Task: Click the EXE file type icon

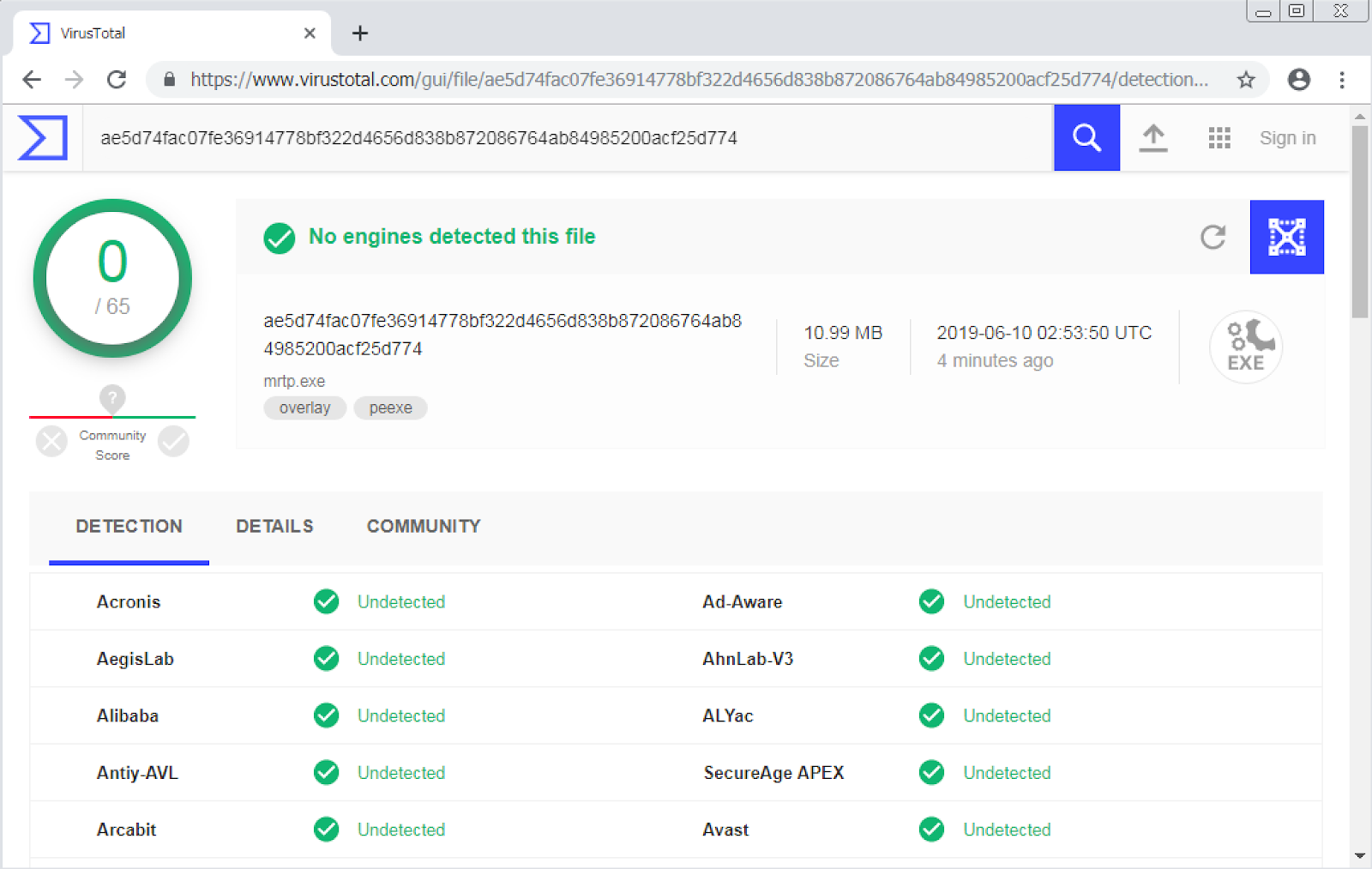Action: point(1246,347)
